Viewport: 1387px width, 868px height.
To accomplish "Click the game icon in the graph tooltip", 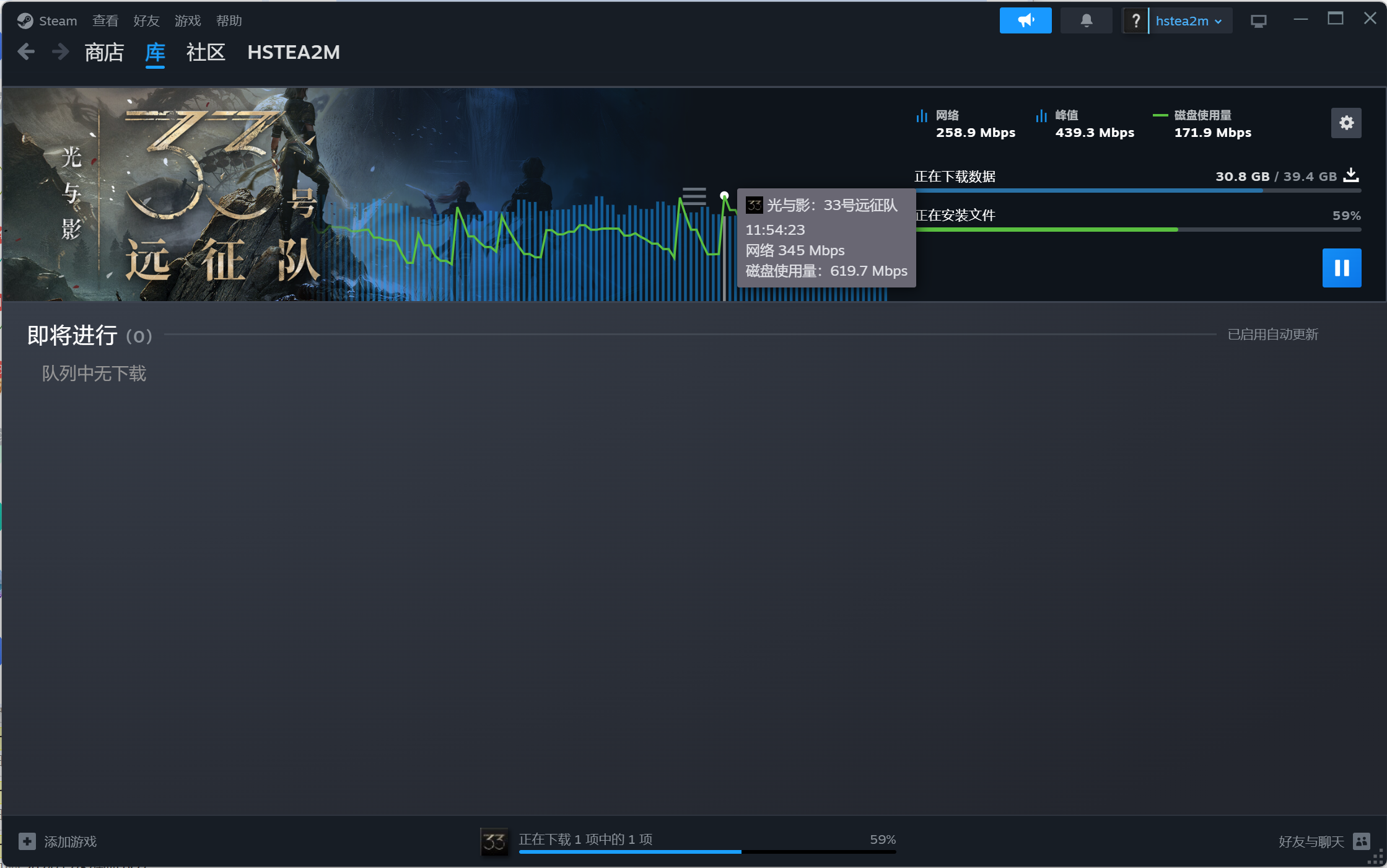I will (754, 205).
